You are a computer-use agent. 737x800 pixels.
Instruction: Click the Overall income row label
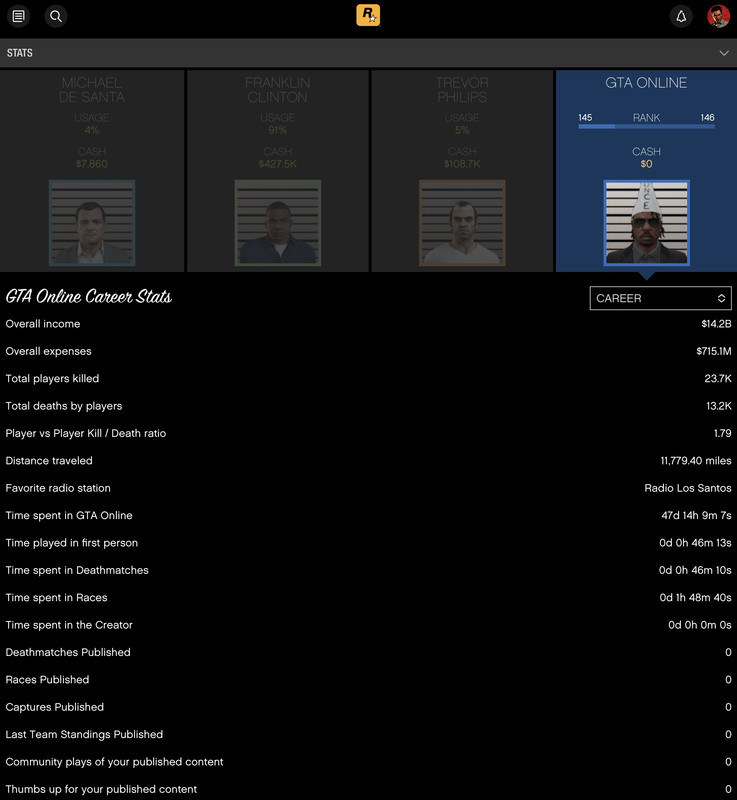[x=43, y=324]
